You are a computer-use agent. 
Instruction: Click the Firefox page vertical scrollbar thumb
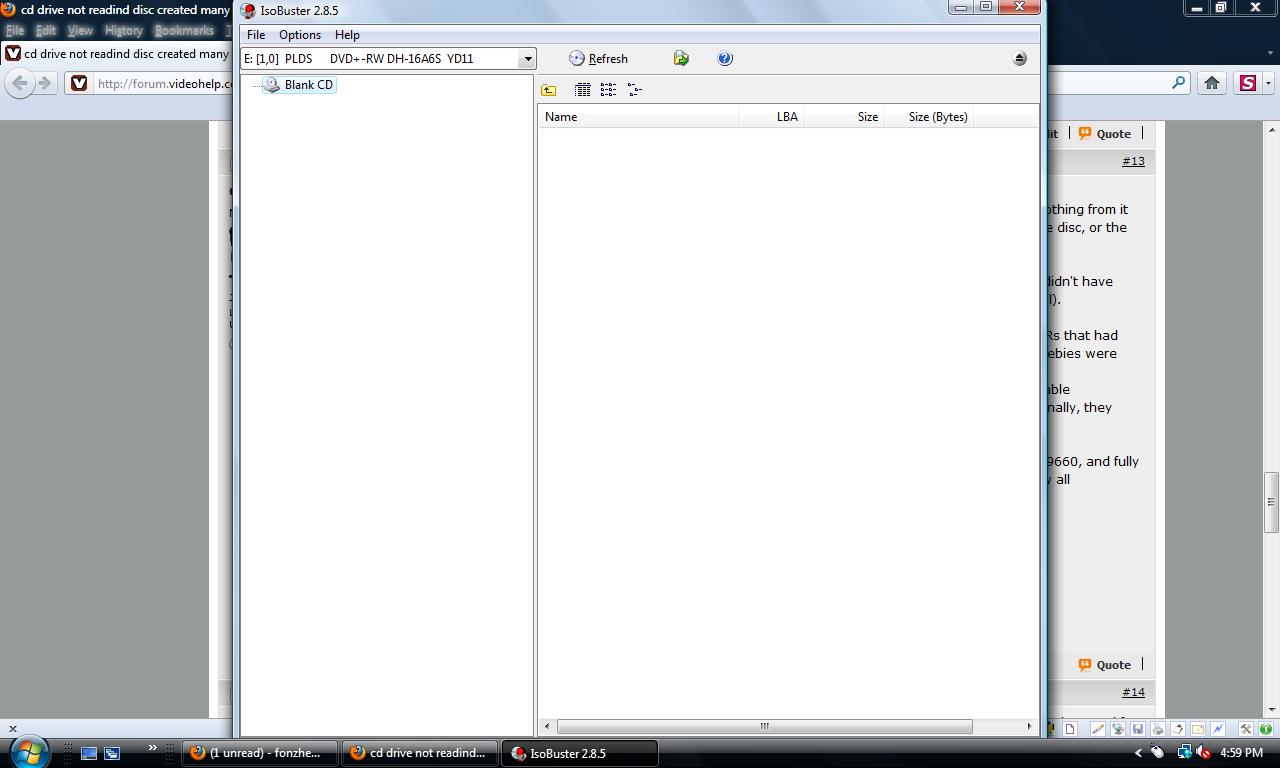[x=1272, y=502]
